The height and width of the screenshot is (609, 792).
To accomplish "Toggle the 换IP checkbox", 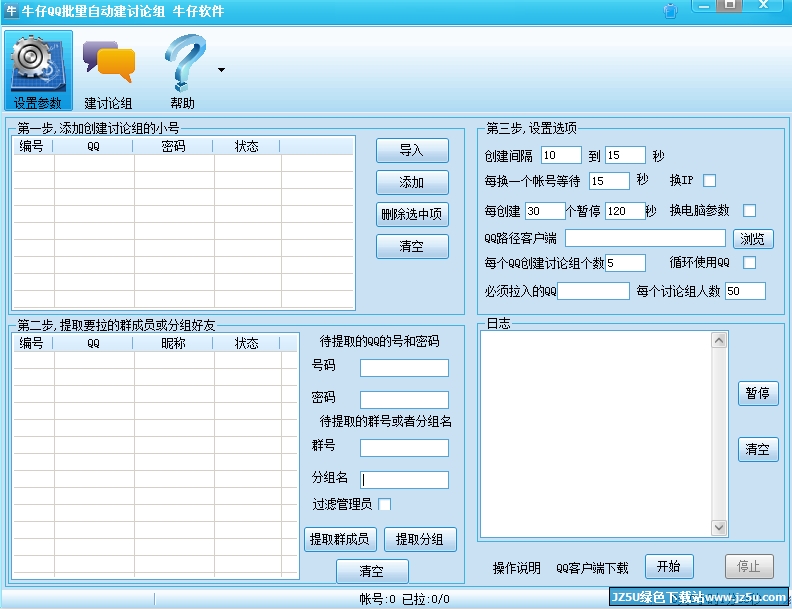I will (709, 180).
